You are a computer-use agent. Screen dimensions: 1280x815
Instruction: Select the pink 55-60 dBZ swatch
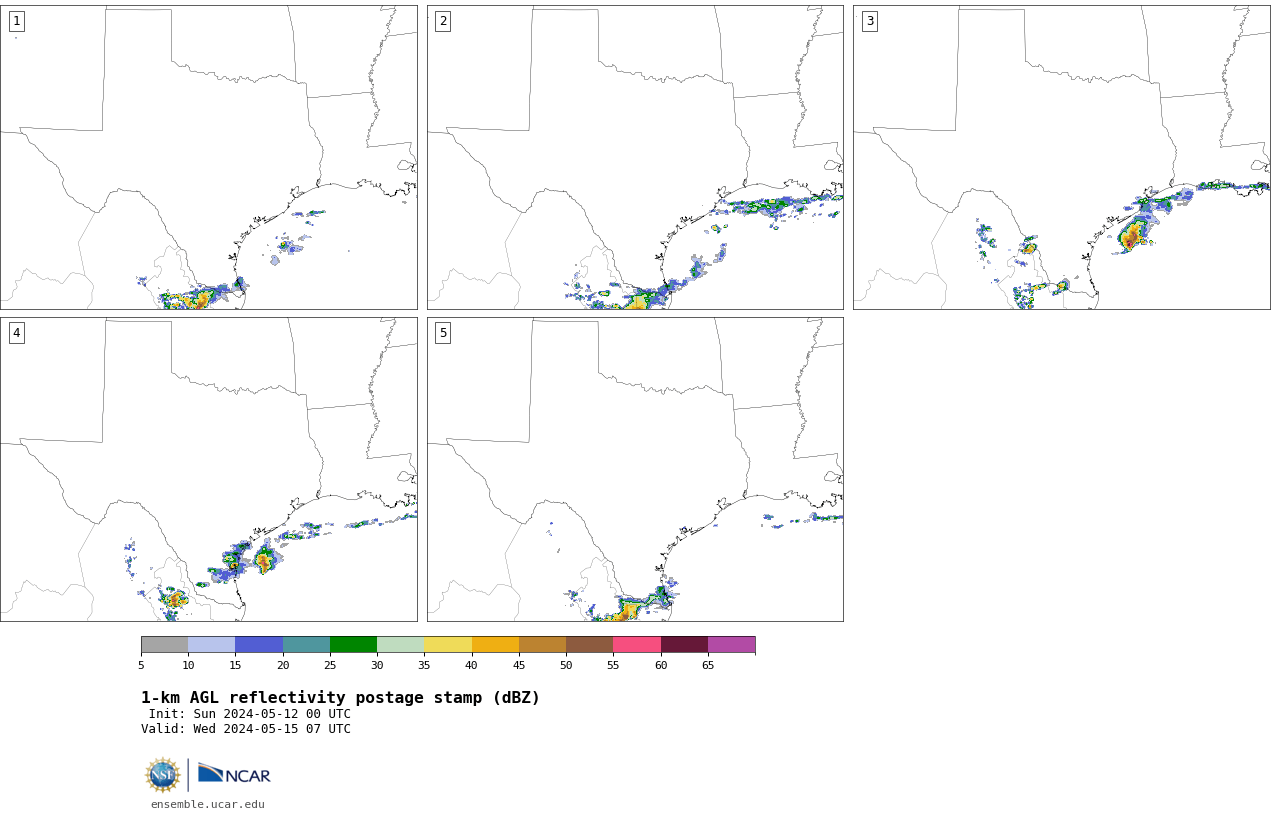pos(637,644)
